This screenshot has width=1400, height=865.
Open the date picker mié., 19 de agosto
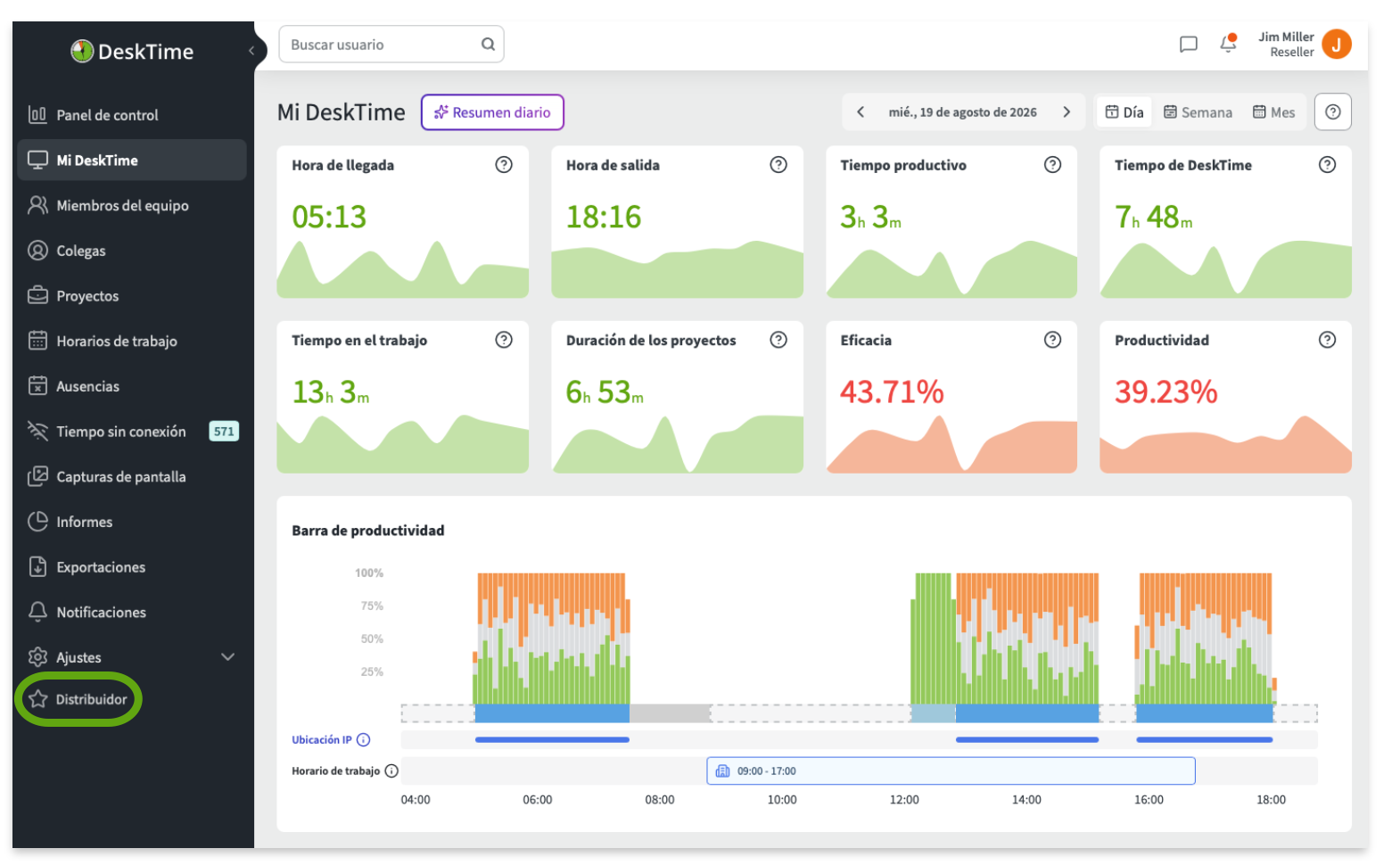[962, 112]
